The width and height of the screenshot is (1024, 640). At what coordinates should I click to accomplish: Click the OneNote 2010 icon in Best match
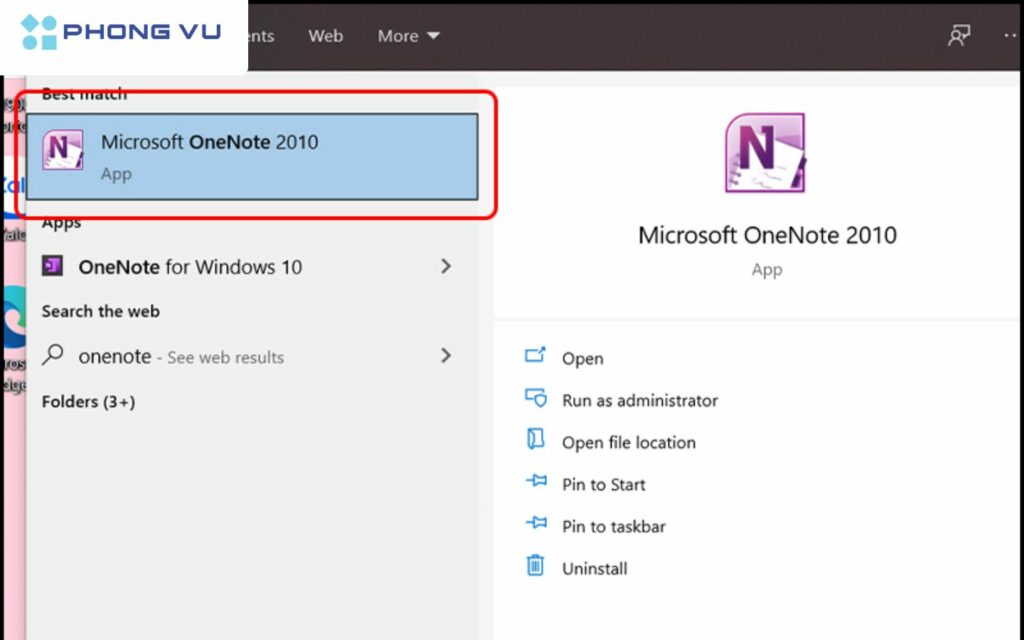coord(63,152)
